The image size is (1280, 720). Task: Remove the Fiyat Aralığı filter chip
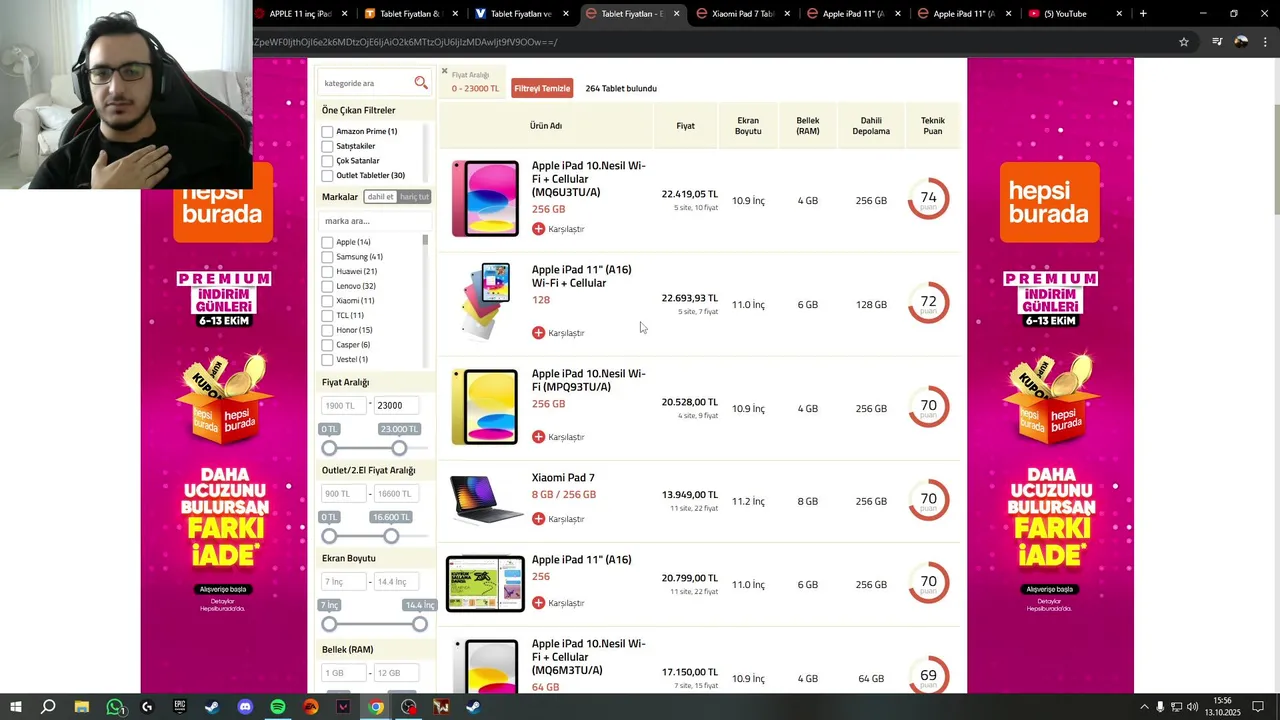point(445,71)
